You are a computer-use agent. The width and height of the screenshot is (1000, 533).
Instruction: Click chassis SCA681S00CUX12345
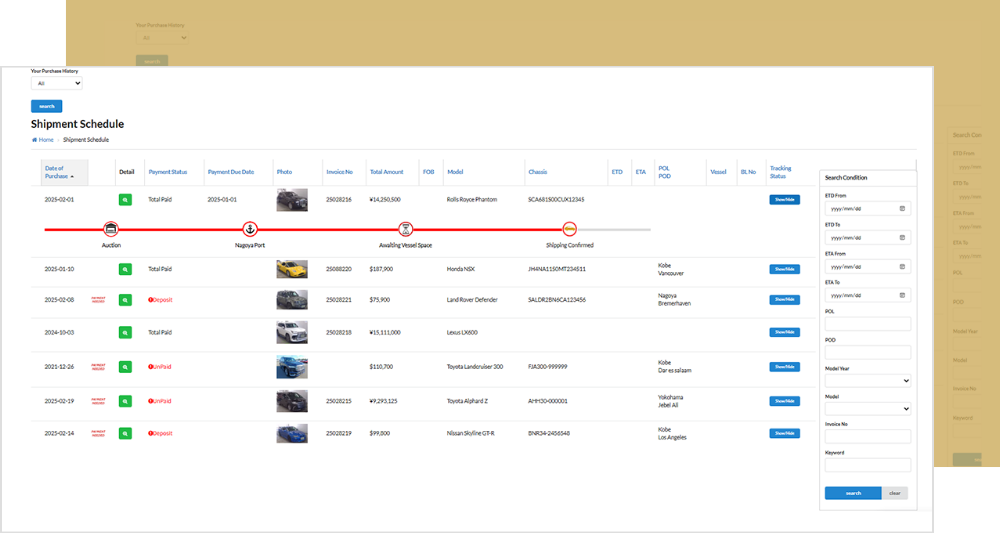click(556, 200)
